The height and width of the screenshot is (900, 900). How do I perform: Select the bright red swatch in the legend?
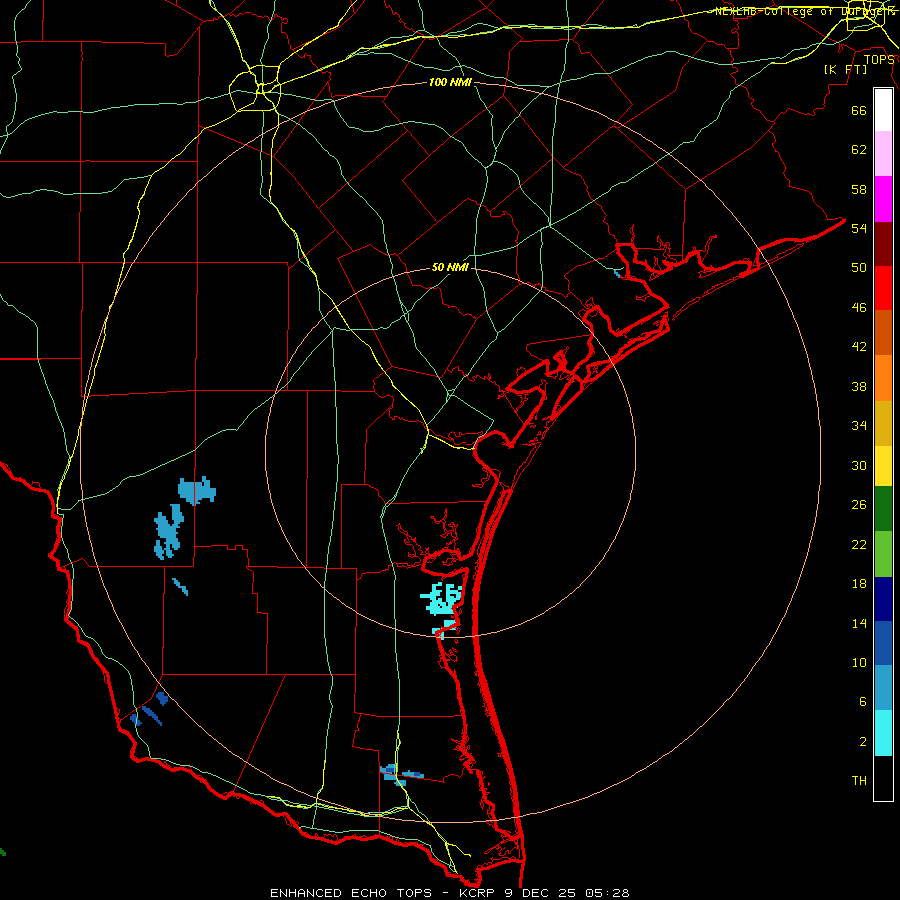(883, 288)
